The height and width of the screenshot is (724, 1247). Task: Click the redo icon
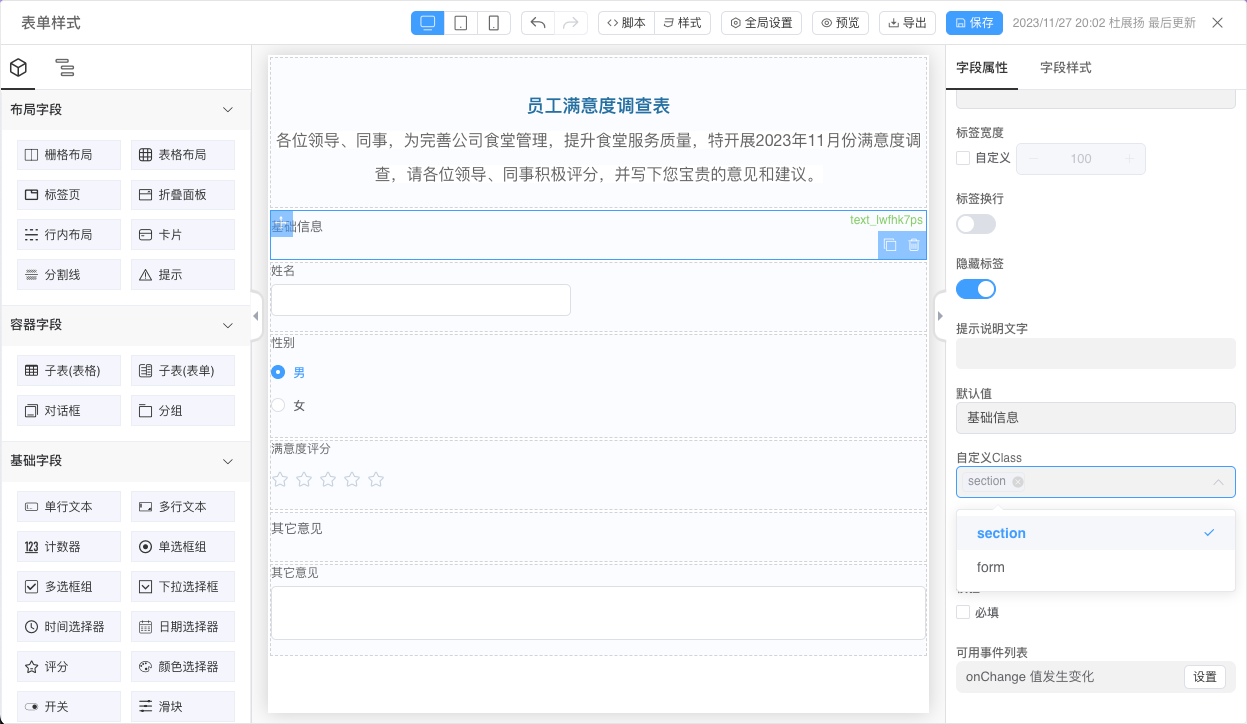571,22
